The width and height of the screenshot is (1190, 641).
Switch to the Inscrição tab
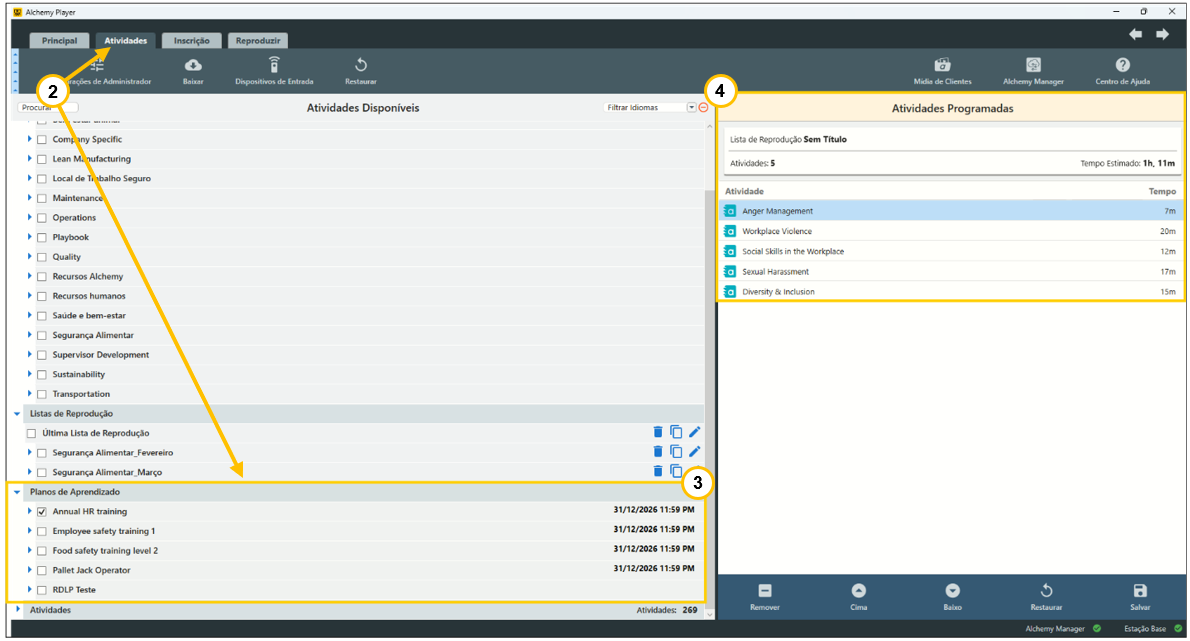pos(191,41)
